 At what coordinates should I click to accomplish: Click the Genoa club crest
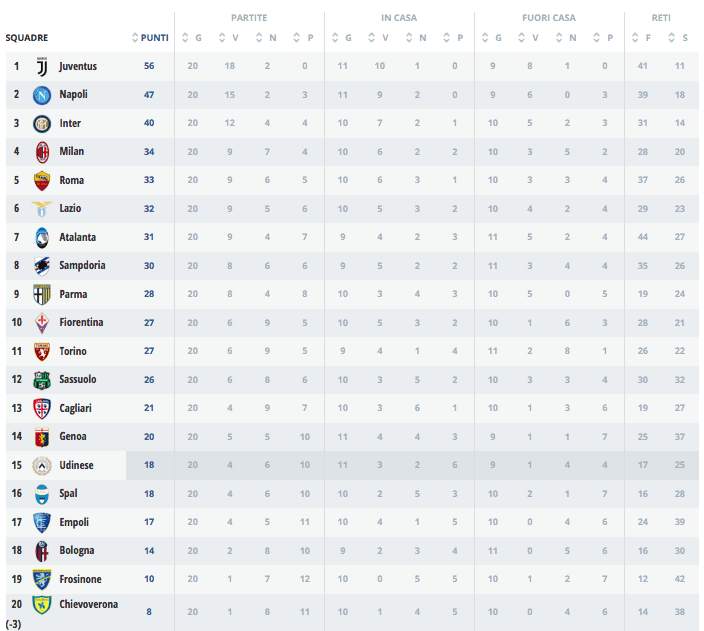pos(42,437)
